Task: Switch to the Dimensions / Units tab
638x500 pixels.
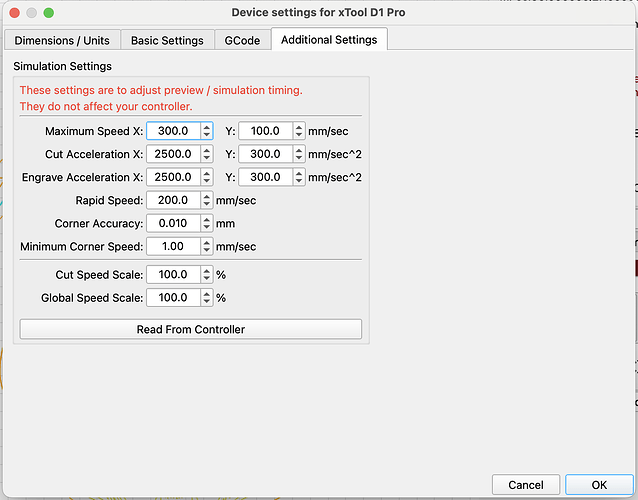Action: pos(62,40)
